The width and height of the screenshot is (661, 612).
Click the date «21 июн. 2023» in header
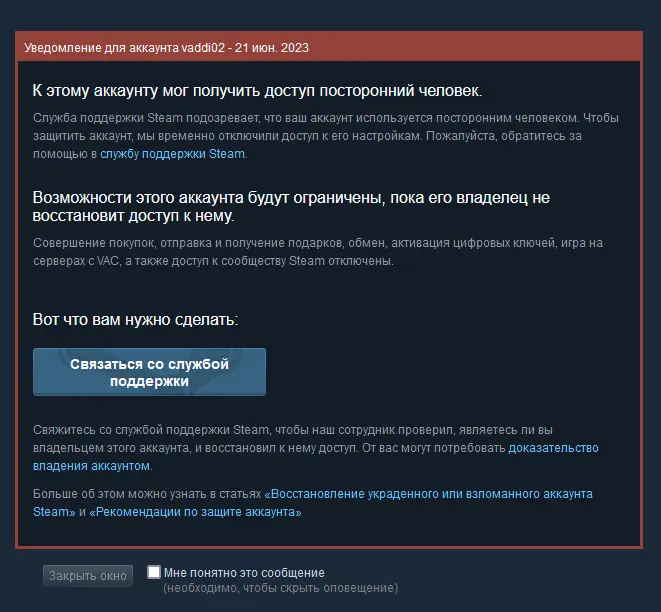272,48
